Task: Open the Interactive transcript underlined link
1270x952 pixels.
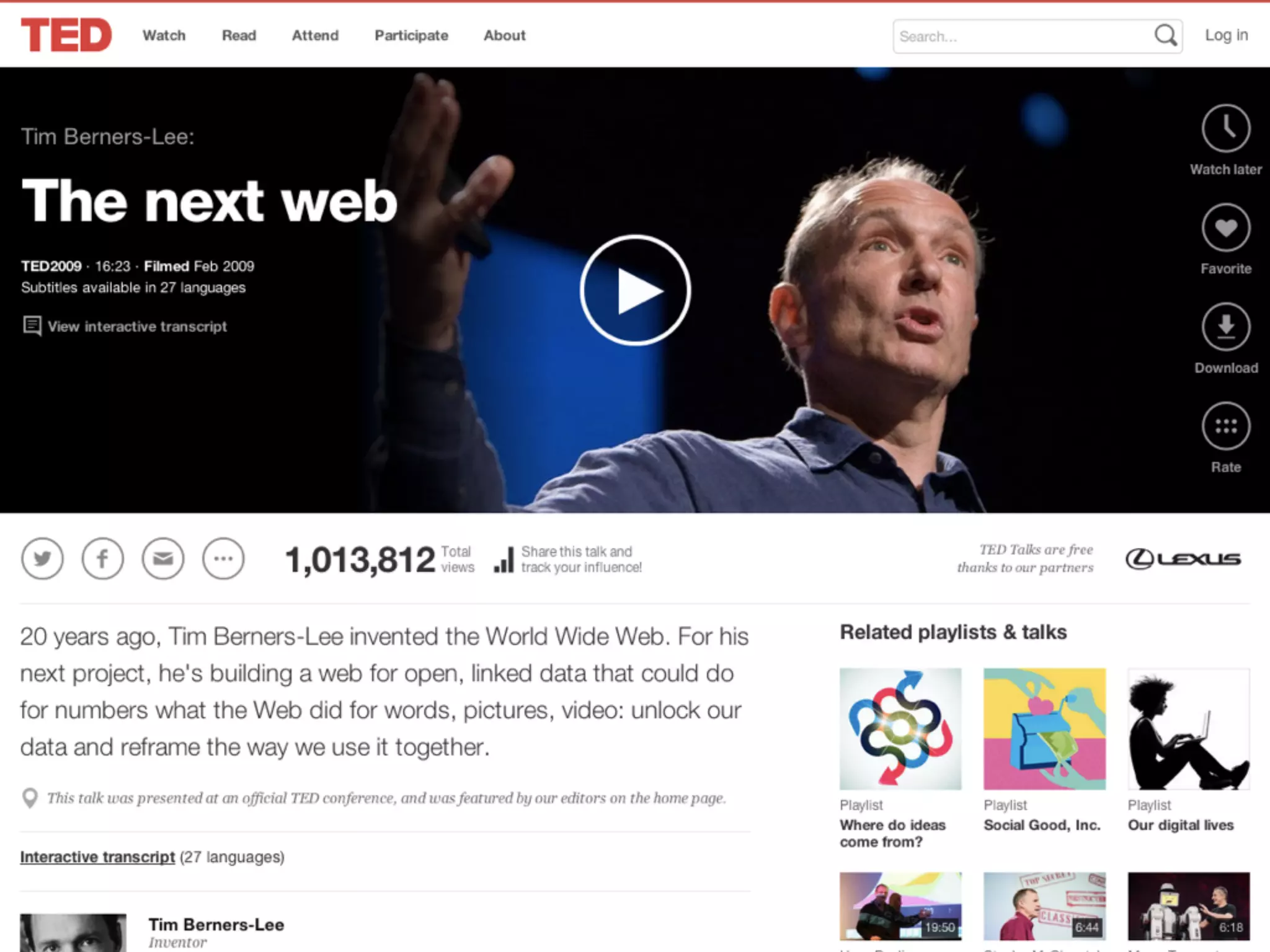Action: click(x=97, y=857)
